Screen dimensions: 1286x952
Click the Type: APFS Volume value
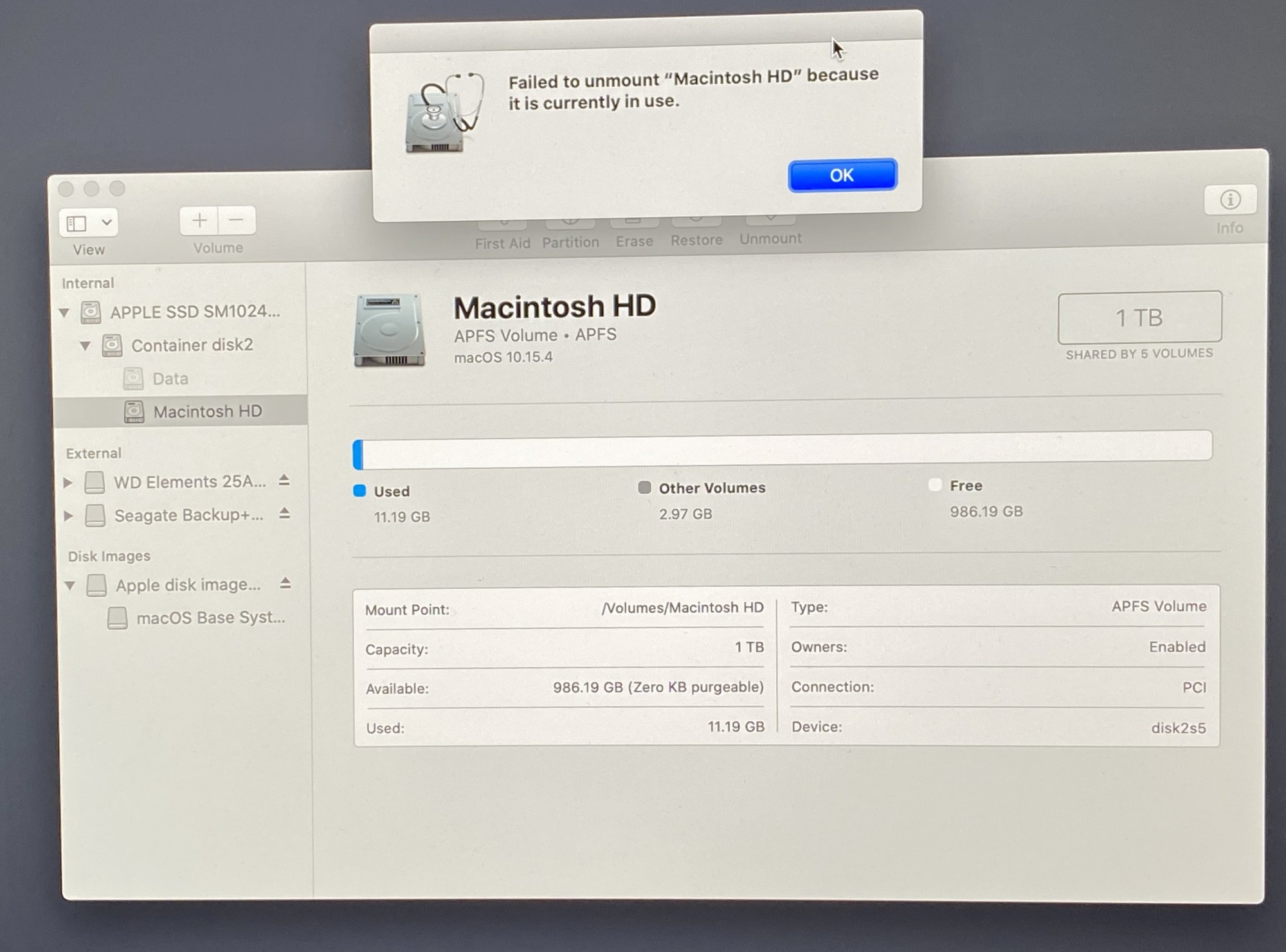[1159, 606]
